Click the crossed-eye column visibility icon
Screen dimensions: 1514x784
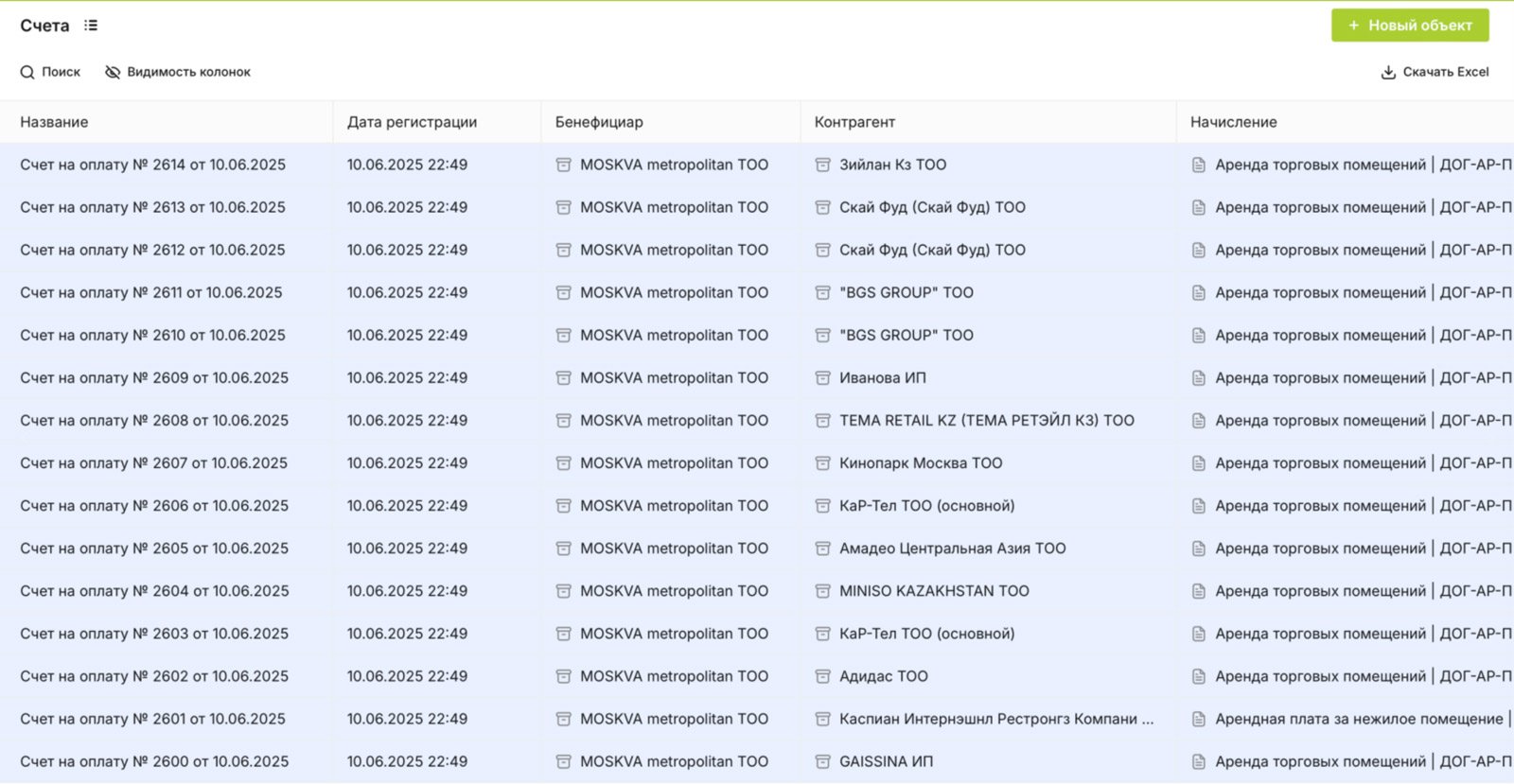click(x=113, y=72)
